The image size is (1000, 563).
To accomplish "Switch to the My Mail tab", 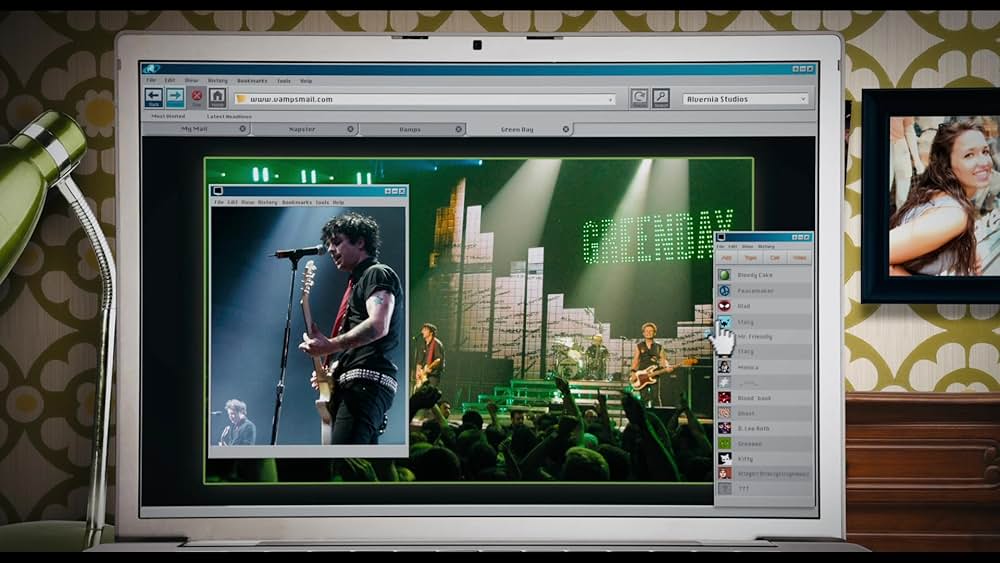I will click(193, 129).
